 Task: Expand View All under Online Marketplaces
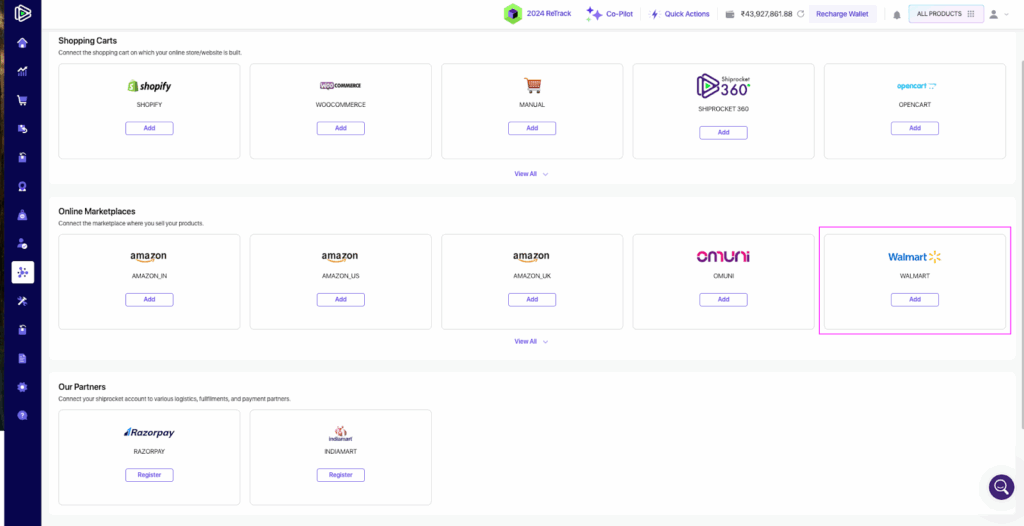(531, 342)
